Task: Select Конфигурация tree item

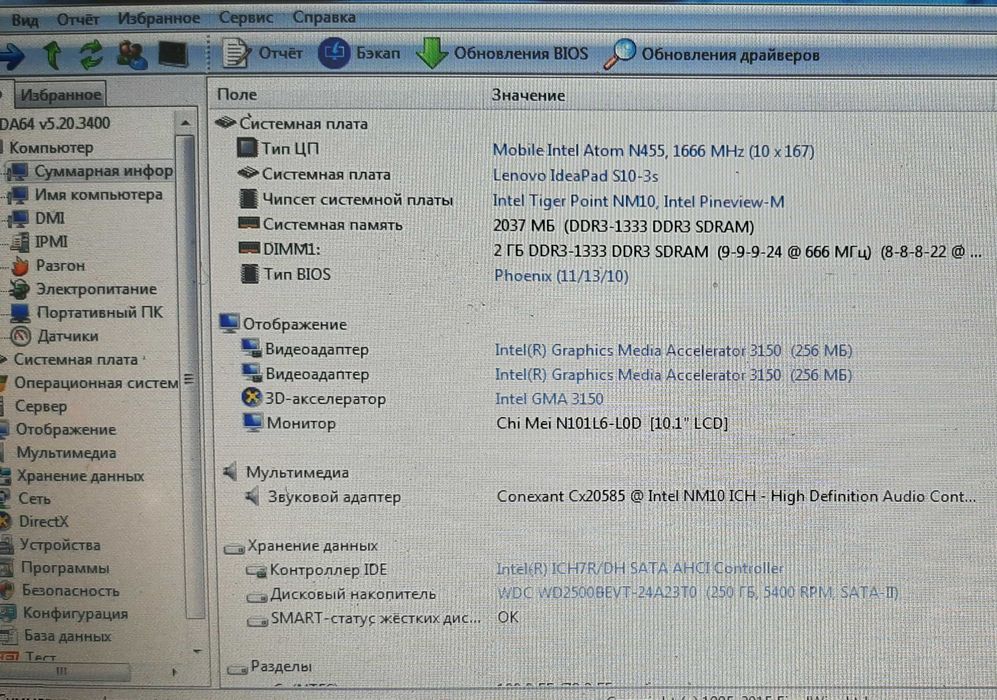Action: (x=75, y=614)
